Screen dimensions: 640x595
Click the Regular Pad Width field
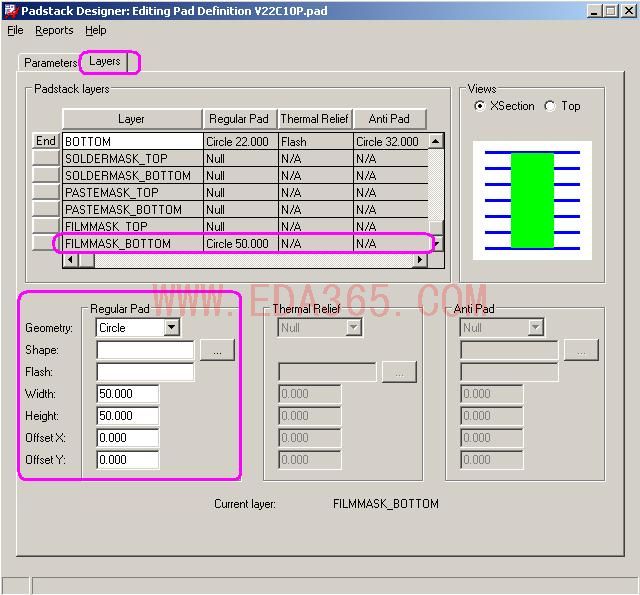click(128, 394)
